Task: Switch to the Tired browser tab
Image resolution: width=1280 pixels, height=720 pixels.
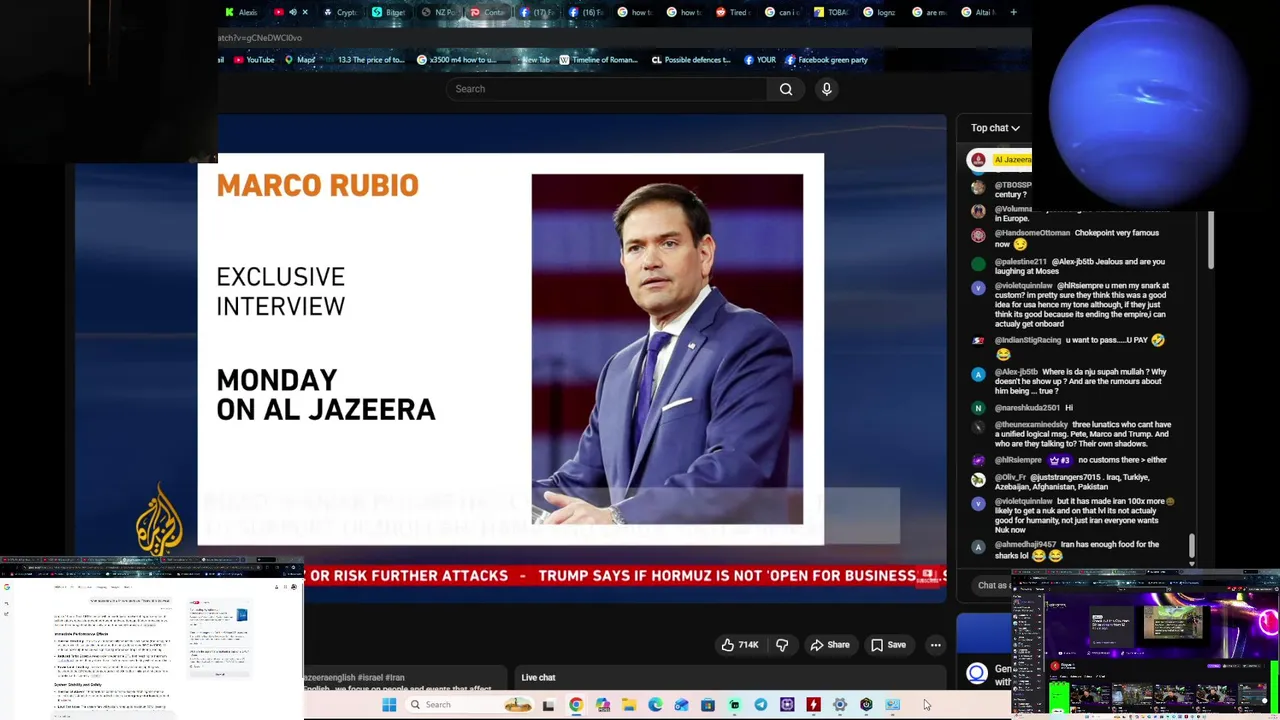Action: click(734, 12)
